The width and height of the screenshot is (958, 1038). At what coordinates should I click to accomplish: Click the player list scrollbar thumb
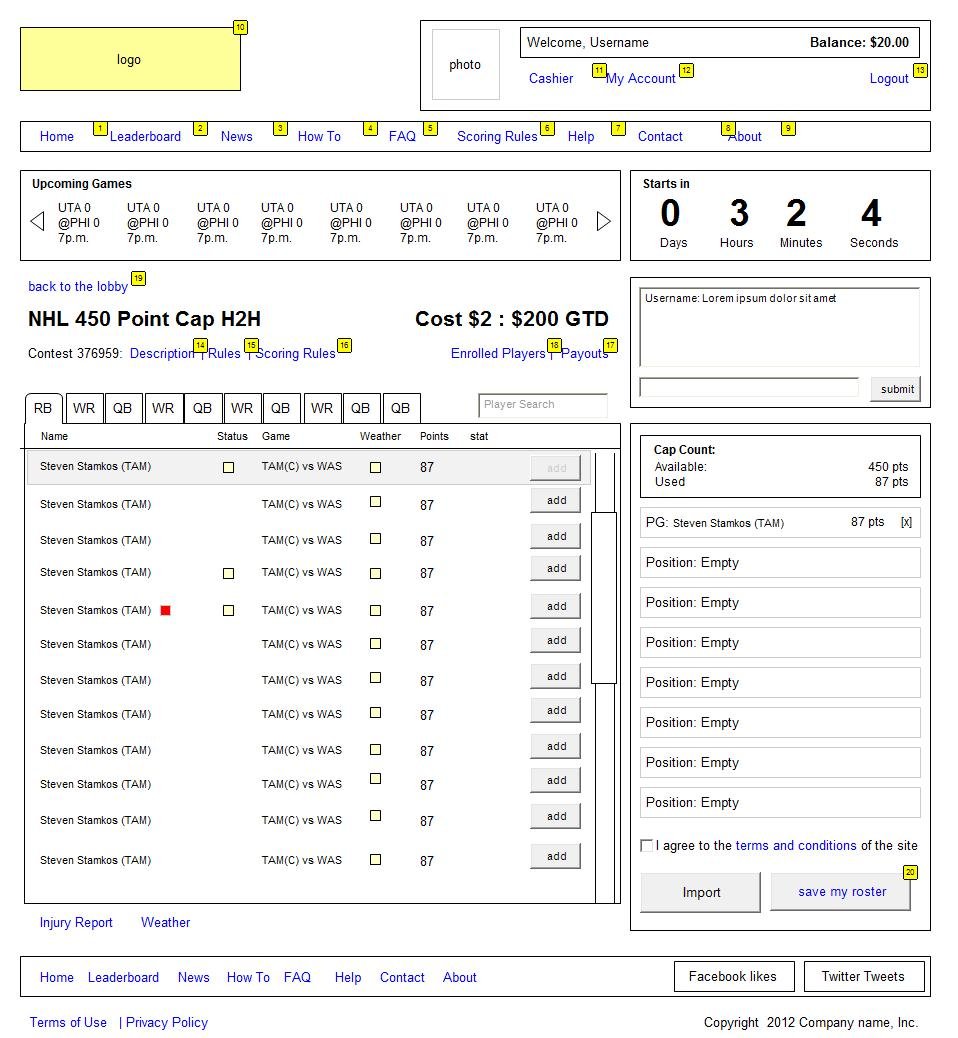tap(604, 598)
